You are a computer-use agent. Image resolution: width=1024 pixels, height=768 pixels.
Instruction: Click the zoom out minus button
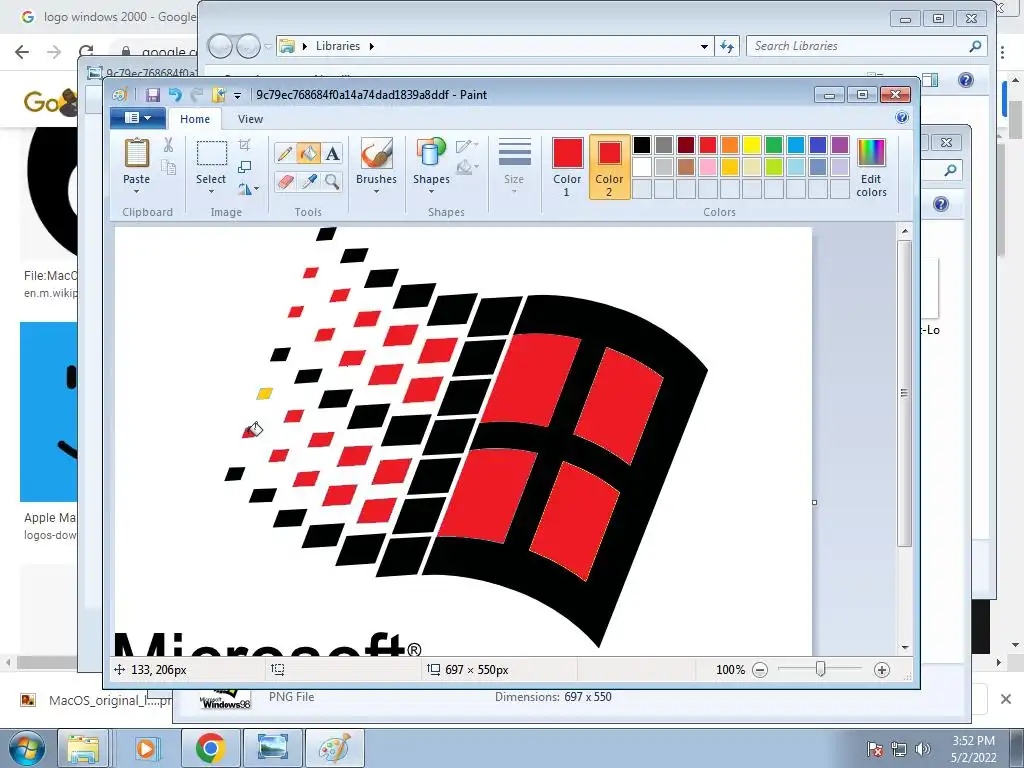760,670
